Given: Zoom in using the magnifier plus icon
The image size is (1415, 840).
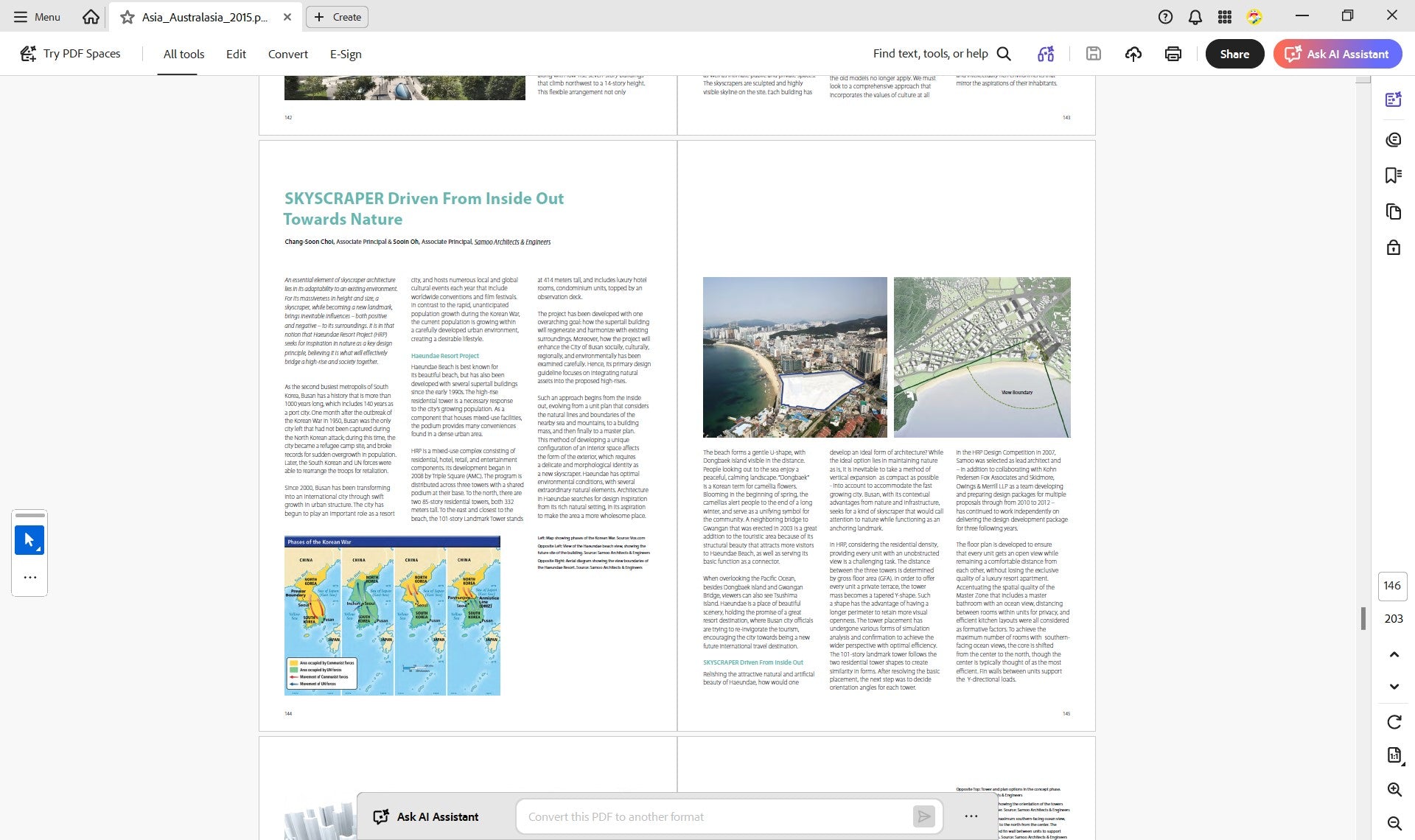Looking at the screenshot, I should (1394, 790).
